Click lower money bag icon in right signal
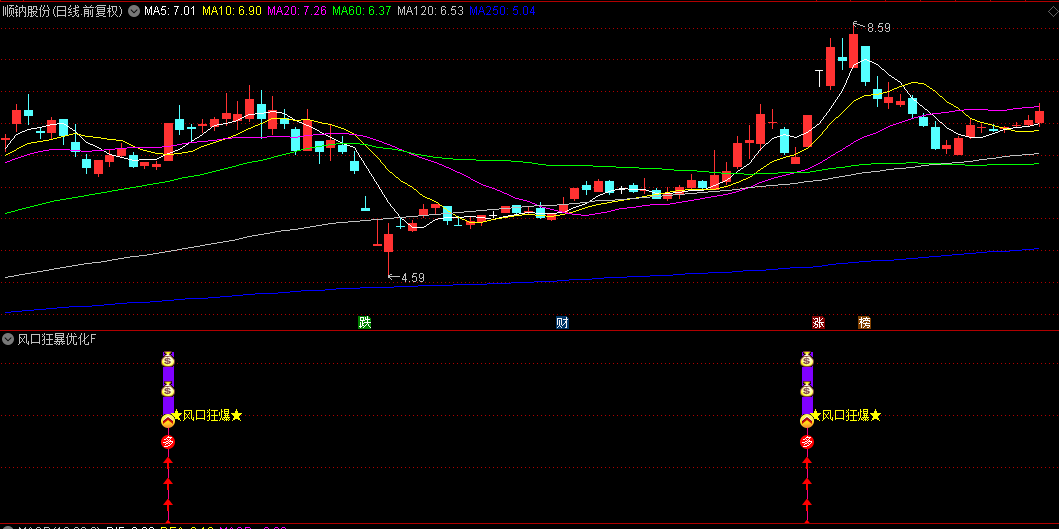 806,390
